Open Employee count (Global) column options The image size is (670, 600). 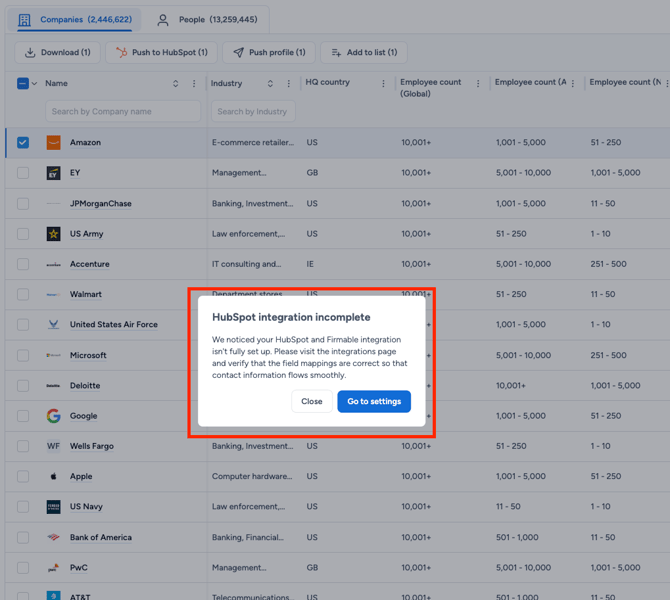tap(478, 83)
